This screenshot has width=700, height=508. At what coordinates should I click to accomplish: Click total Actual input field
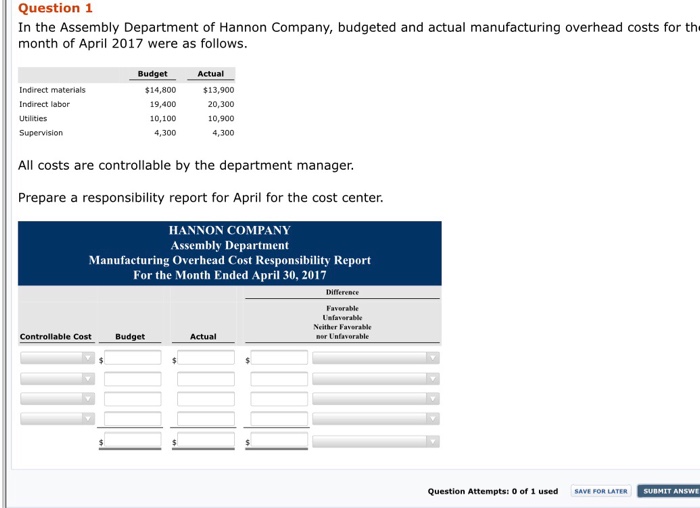tap(206, 441)
